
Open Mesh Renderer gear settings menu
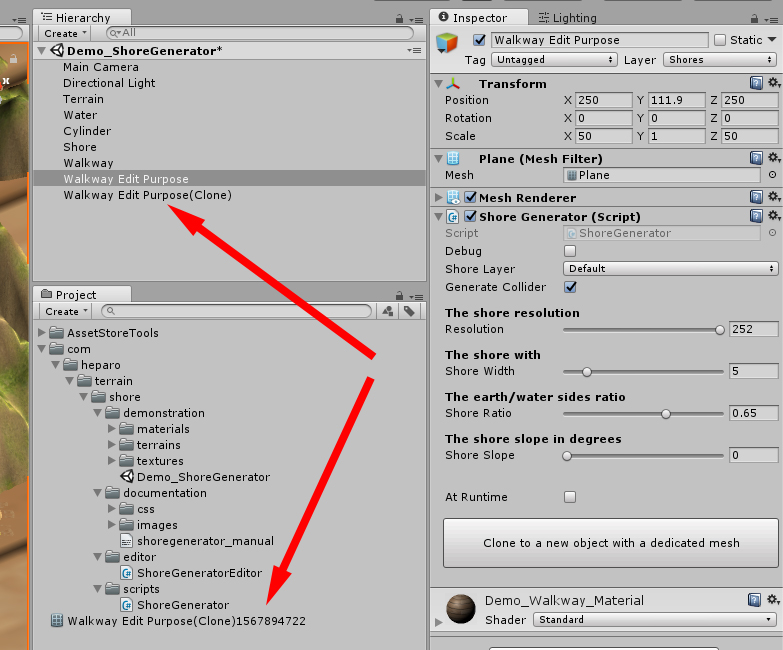(x=774, y=196)
